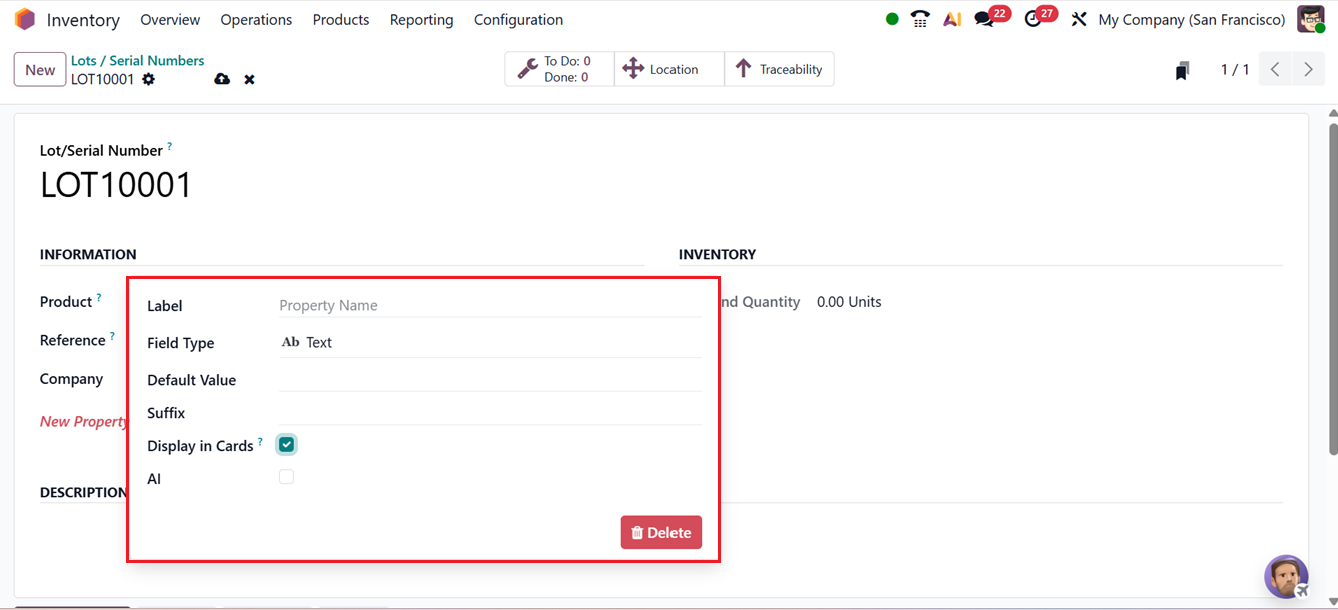Open the Products menu
The image size is (1338, 610).
click(x=341, y=19)
